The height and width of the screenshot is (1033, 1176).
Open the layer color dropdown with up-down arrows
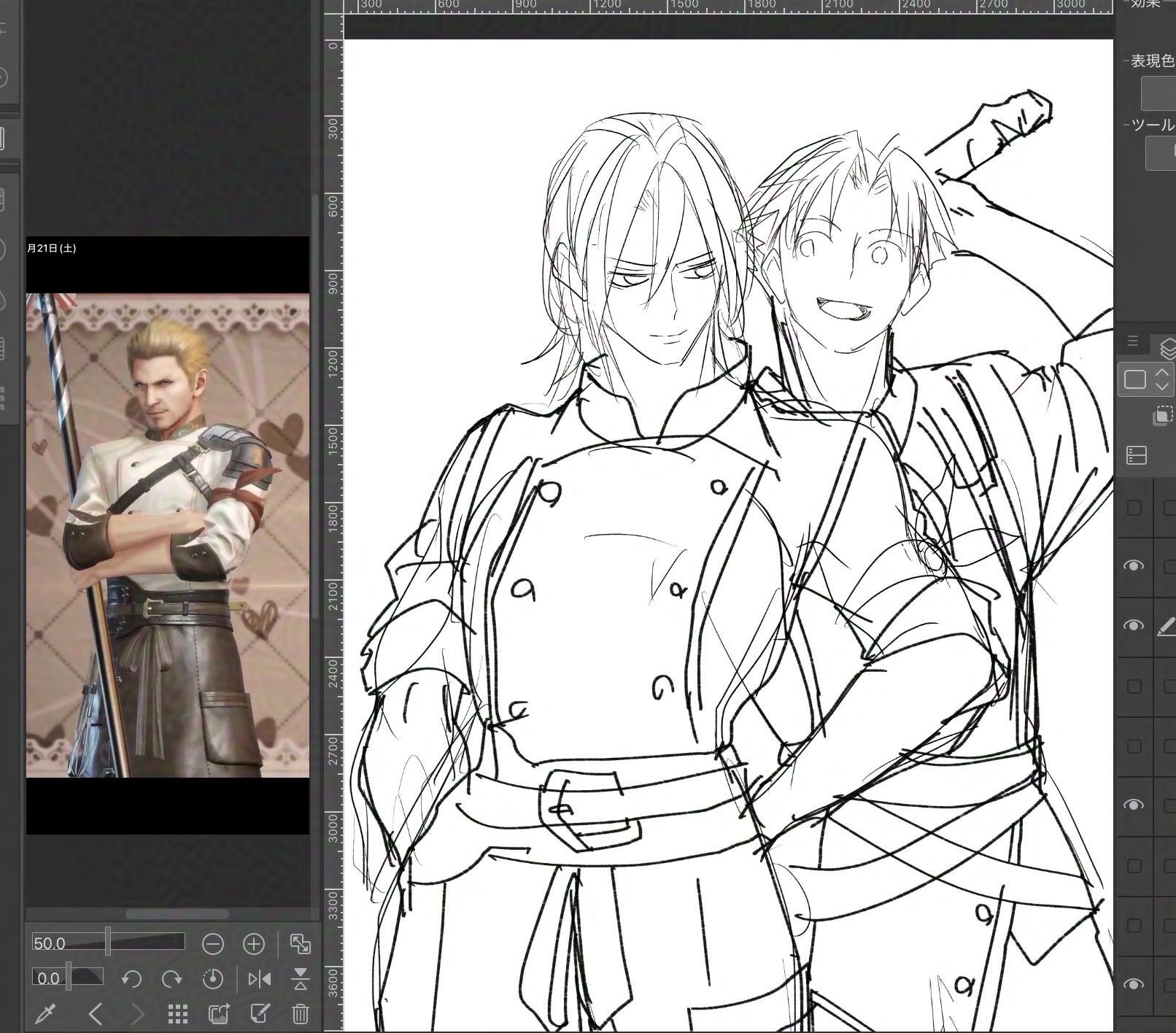pos(1161,379)
